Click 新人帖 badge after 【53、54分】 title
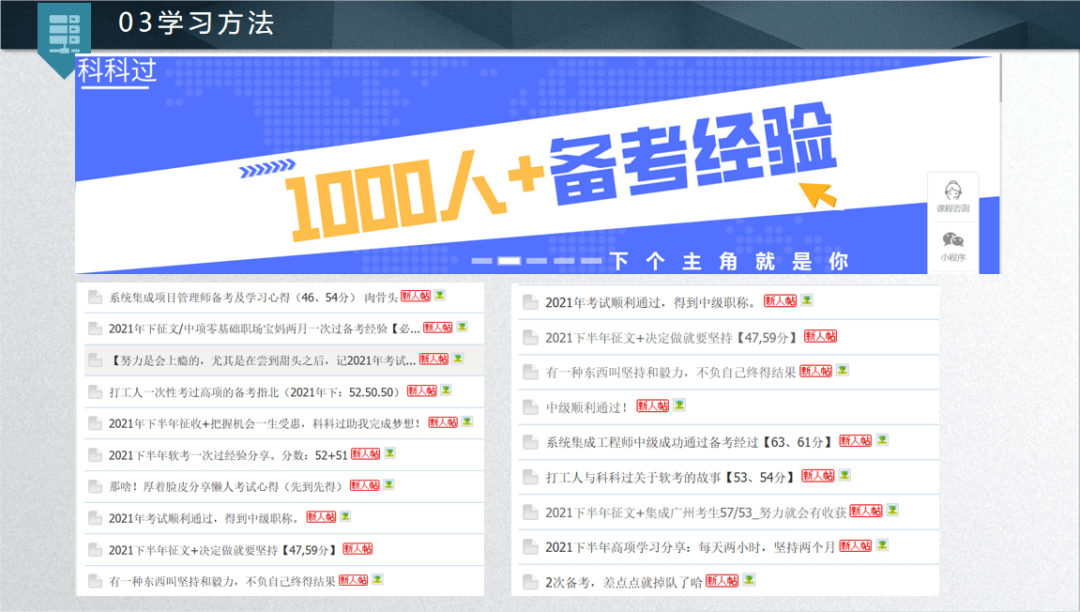Screen dimensions: 1080x612 (x=818, y=476)
